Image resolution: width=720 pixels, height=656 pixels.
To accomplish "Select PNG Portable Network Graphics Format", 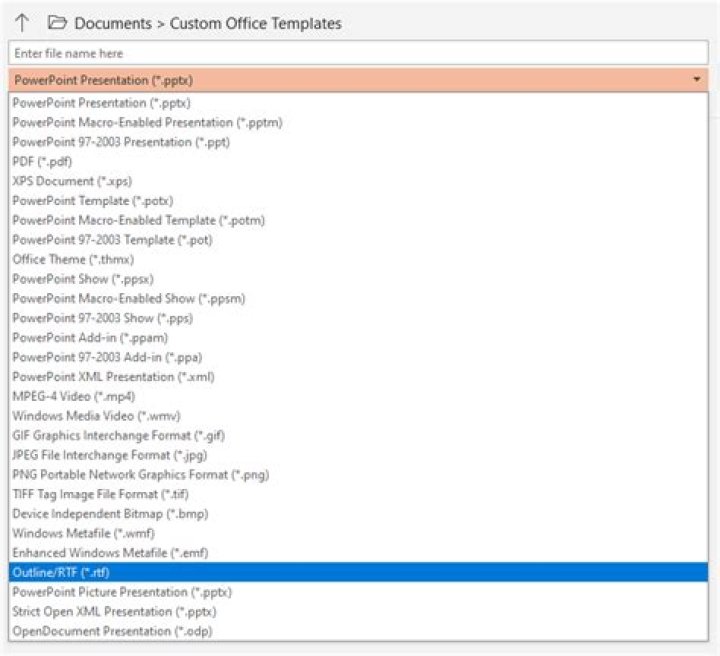I will pos(358,475).
